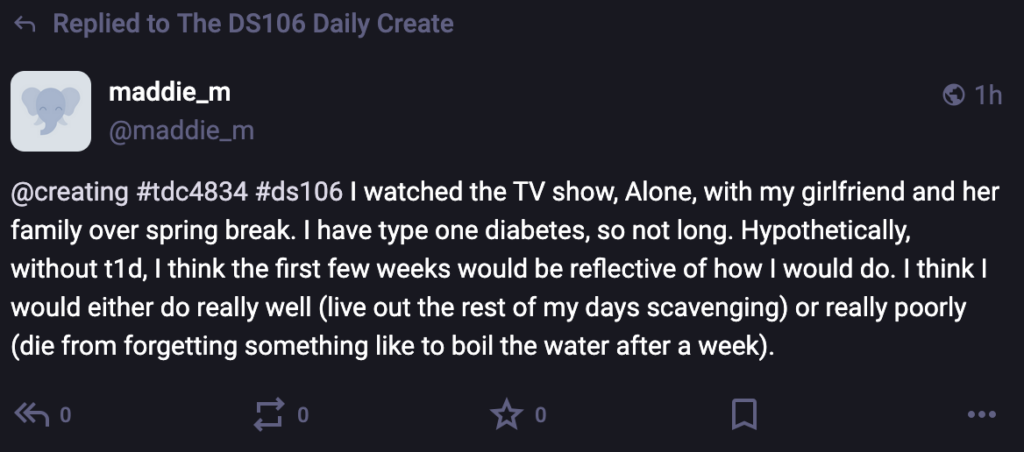
Task: Open the @creating mention
Action: (x=70, y=191)
